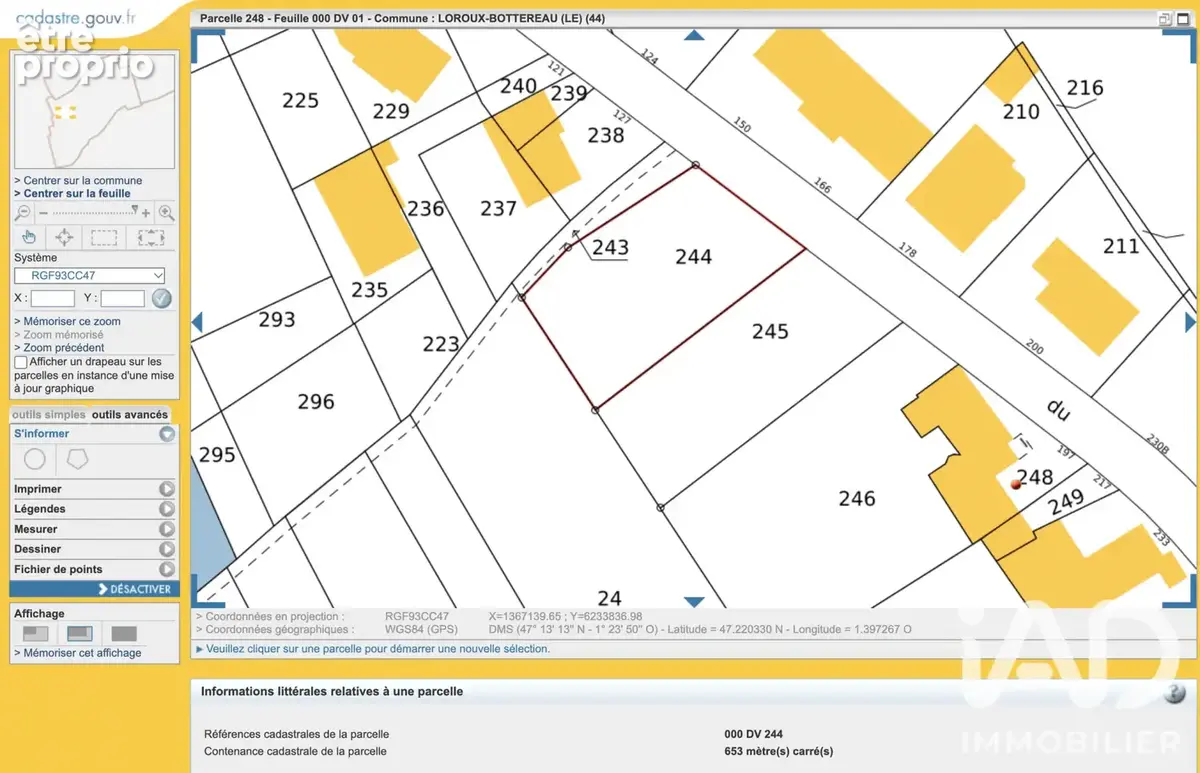Confirm X/Y coordinates with the checkmark button
Image resolution: width=1200 pixels, height=773 pixels.
click(162, 298)
